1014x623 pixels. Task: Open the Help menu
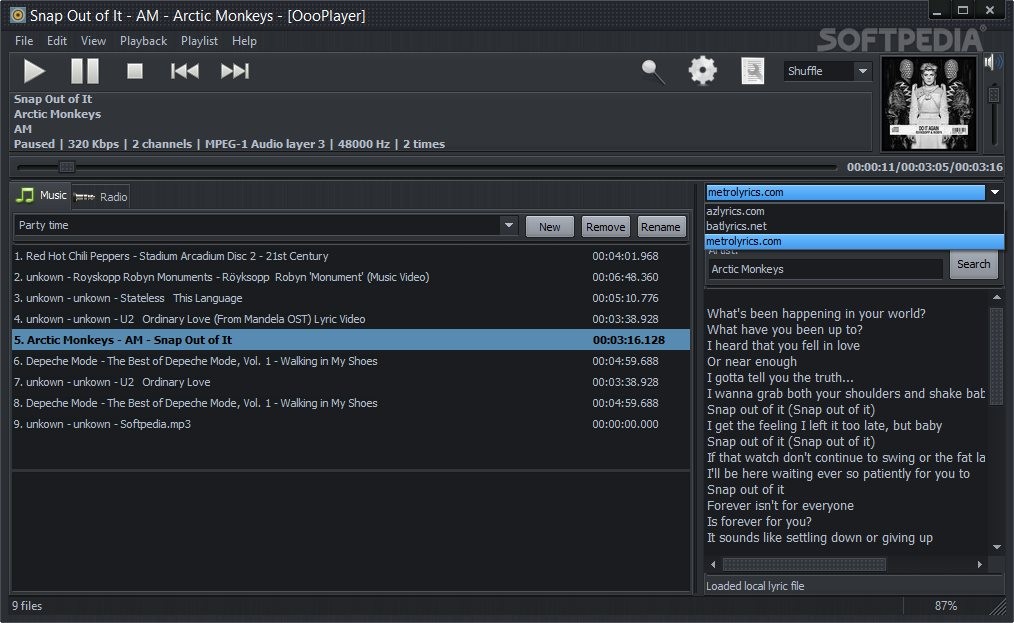pyautogui.click(x=244, y=41)
